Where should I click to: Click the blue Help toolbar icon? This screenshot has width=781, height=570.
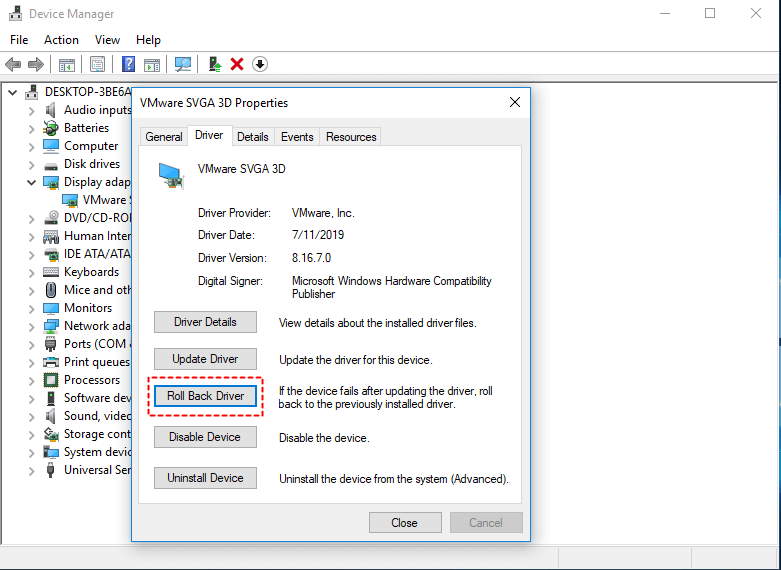128,64
